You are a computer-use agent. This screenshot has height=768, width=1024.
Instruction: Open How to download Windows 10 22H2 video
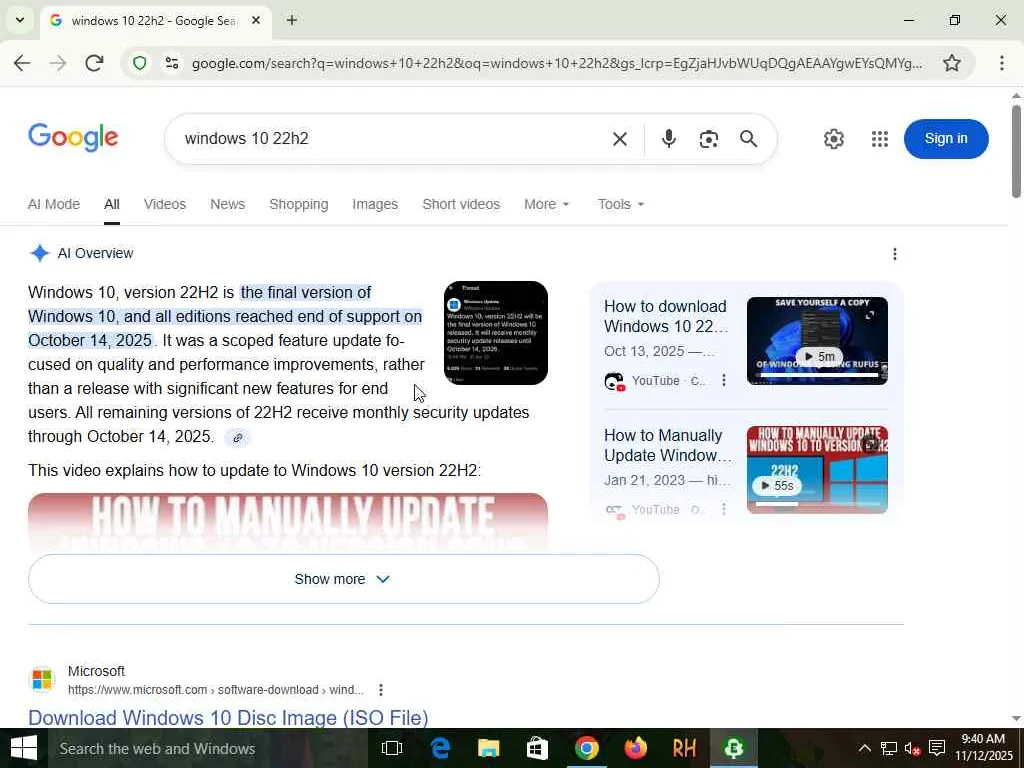[665, 316]
